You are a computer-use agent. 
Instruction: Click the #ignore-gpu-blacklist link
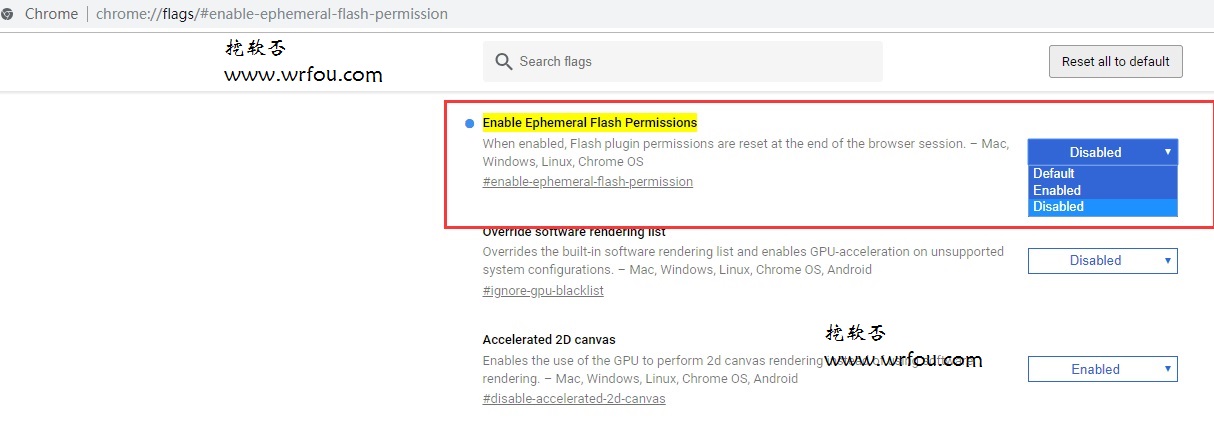point(543,291)
